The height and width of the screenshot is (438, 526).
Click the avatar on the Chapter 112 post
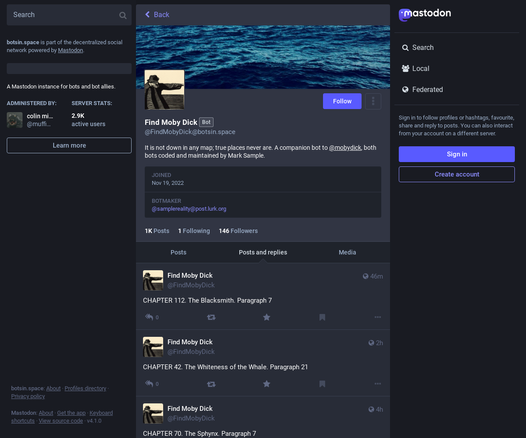point(153,280)
